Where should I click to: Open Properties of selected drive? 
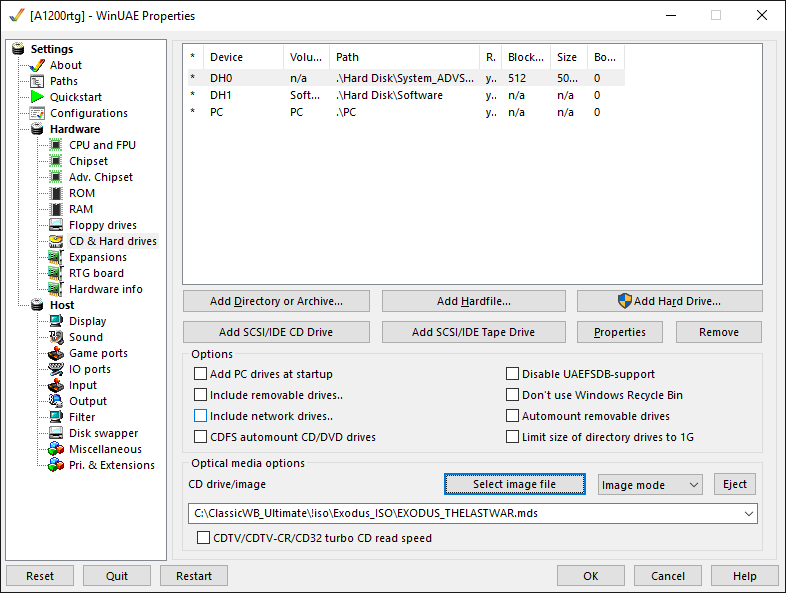tap(620, 332)
